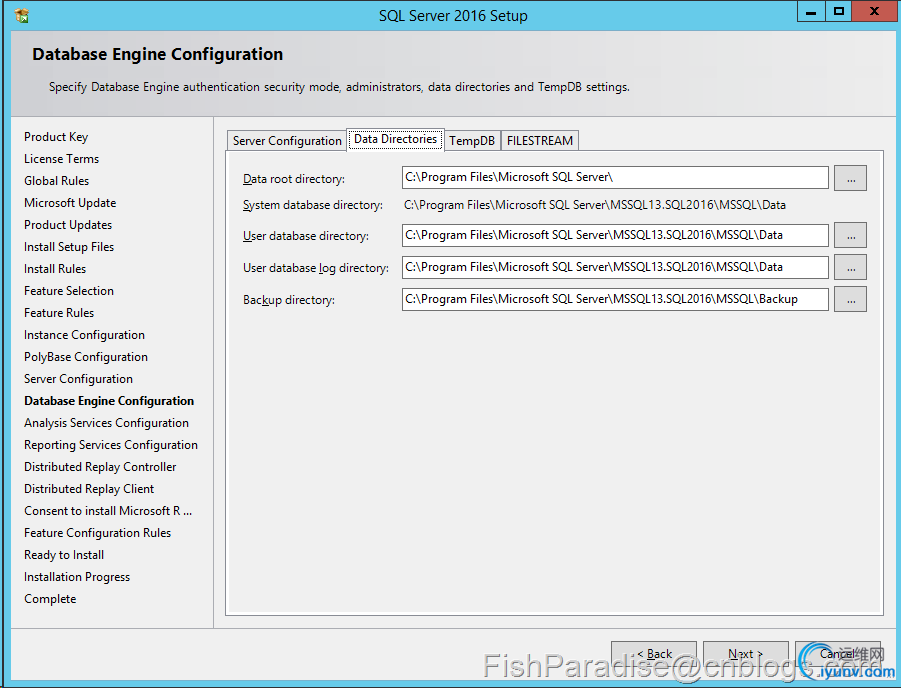The height and width of the screenshot is (688, 901).
Task: Select Microsoft Update in the steps list
Action: [70, 203]
